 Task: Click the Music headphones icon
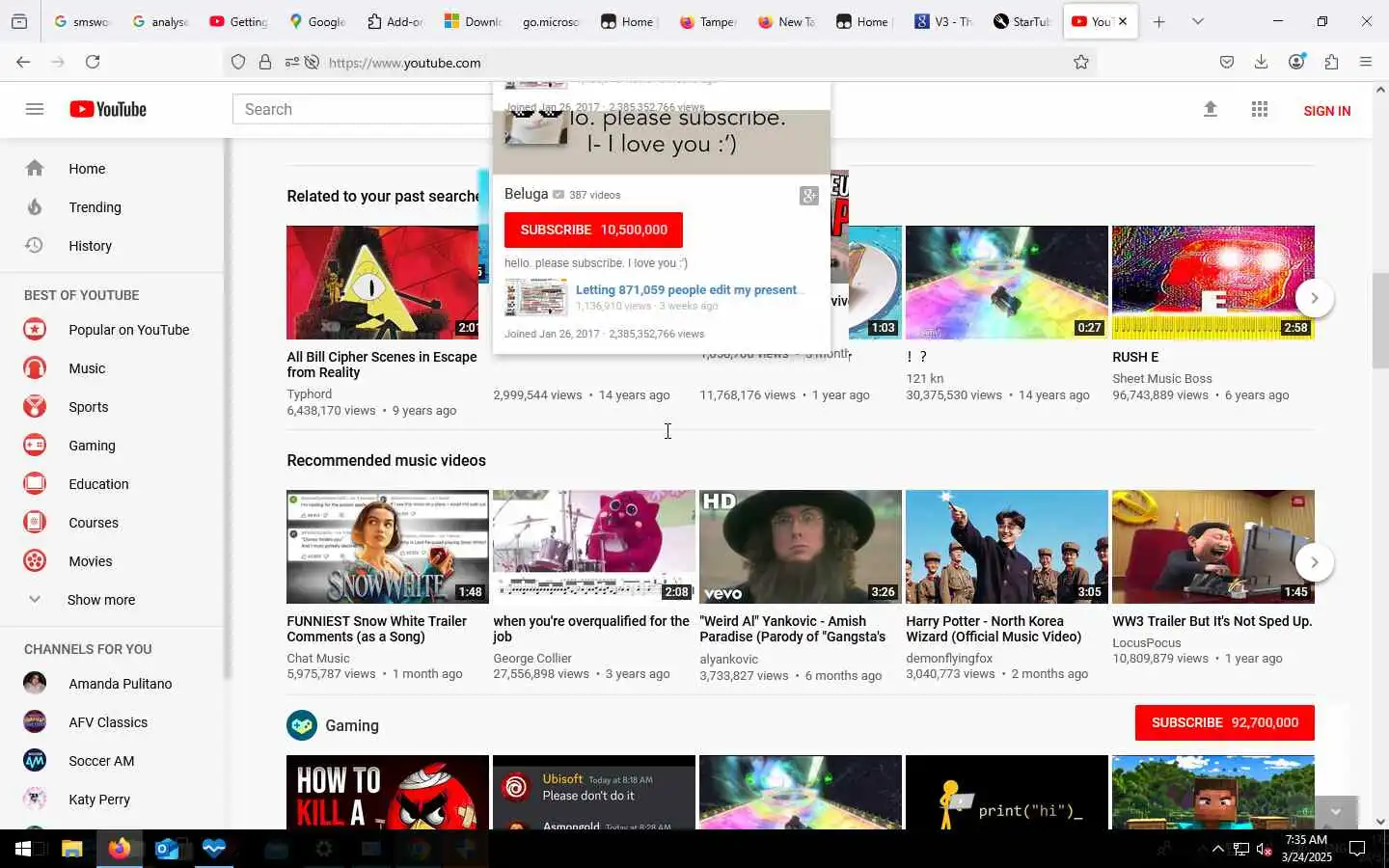pos(35,368)
